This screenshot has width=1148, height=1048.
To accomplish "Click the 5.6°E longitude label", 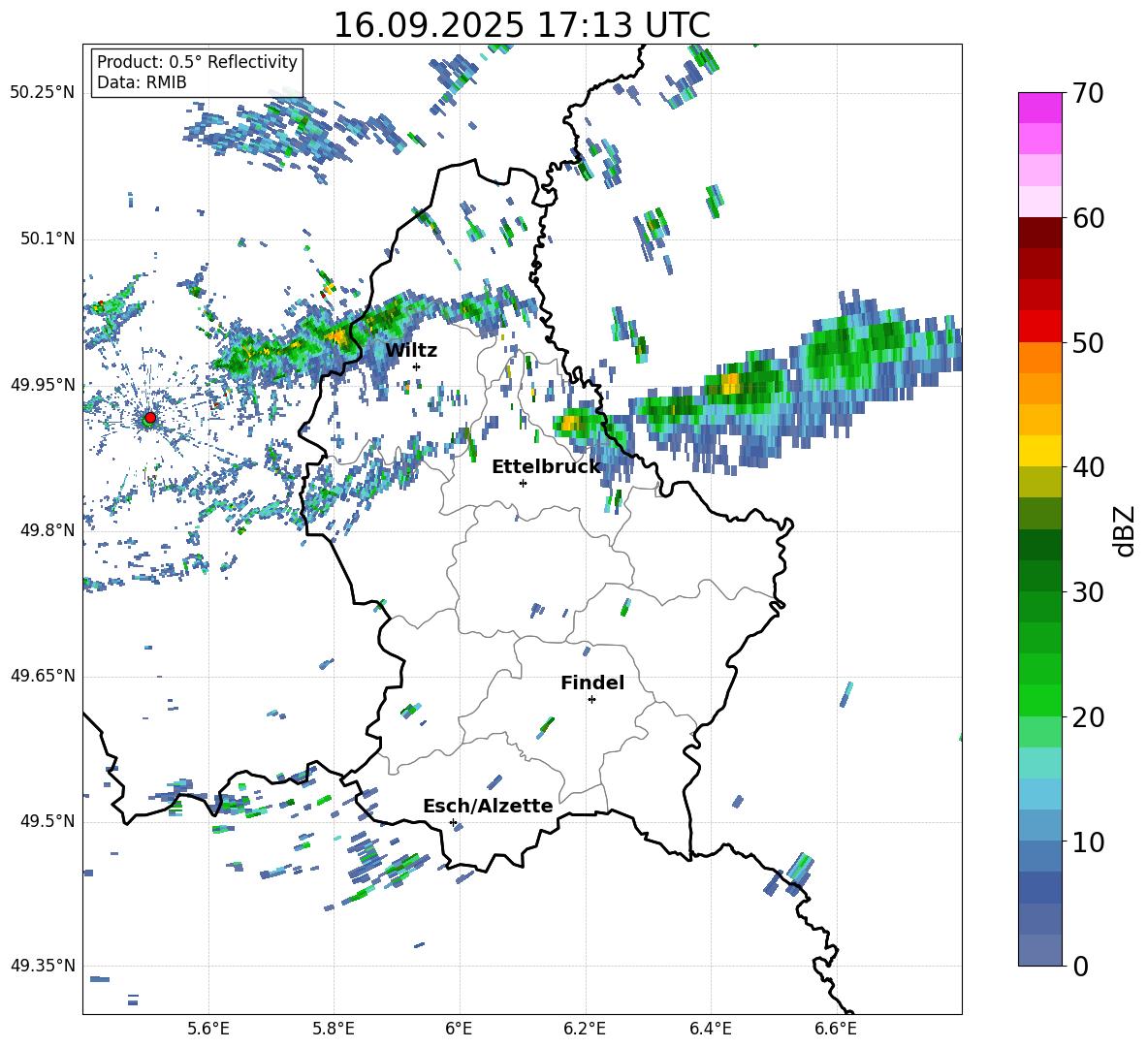I will [208, 1029].
